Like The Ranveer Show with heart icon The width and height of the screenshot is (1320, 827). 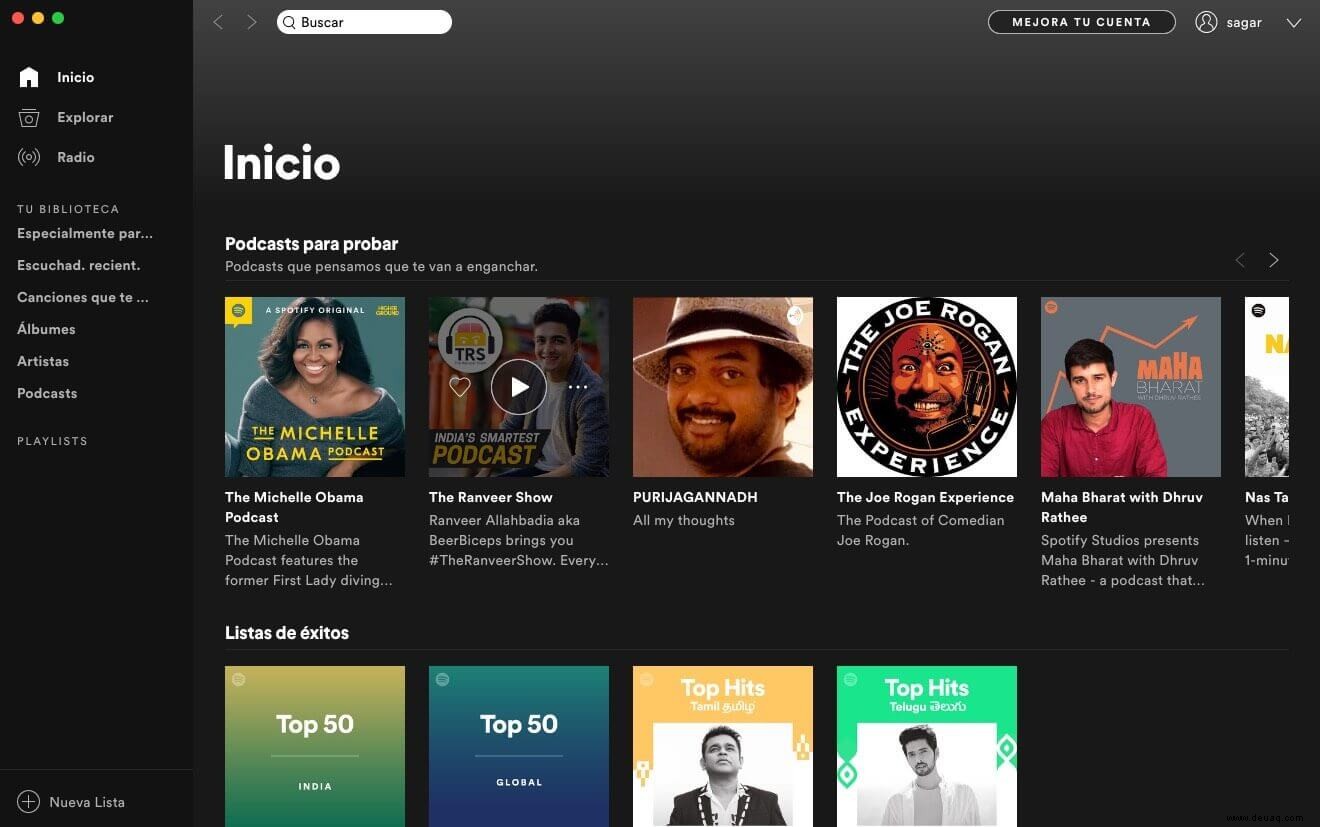460,387
